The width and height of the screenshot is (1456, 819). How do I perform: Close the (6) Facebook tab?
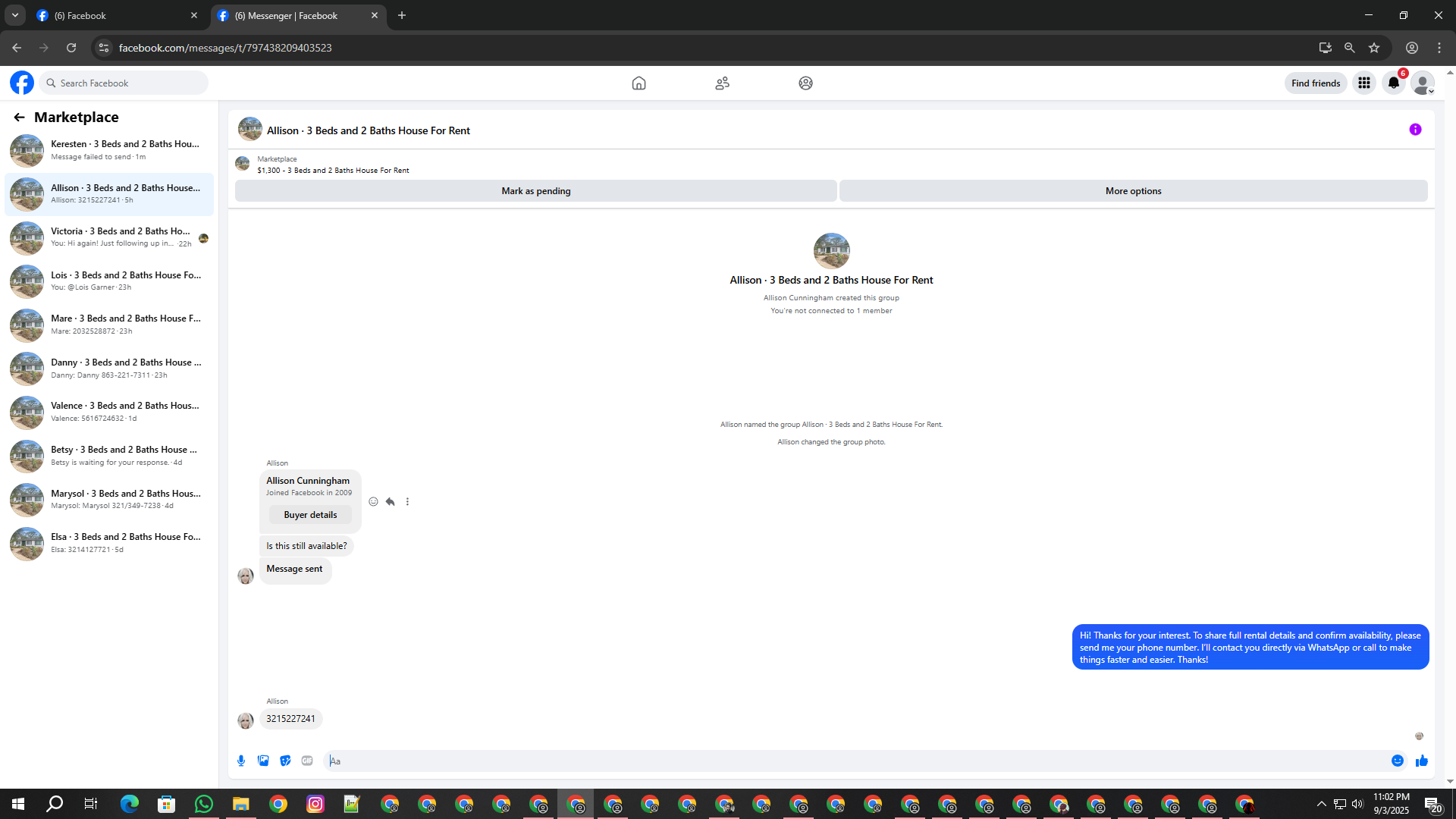[194, 15]
